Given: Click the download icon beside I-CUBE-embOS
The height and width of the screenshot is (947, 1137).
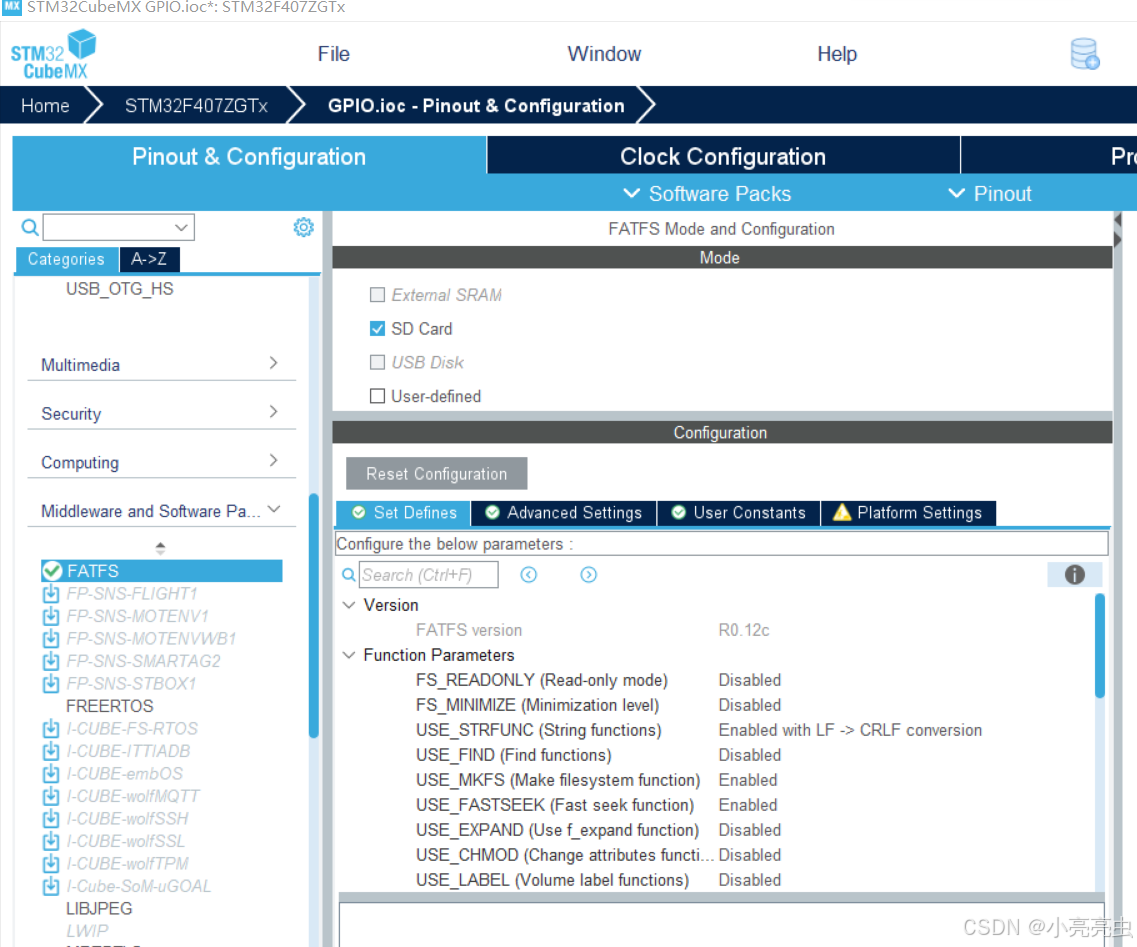Looking at the screenshot, I should click(x=51, y=774).
